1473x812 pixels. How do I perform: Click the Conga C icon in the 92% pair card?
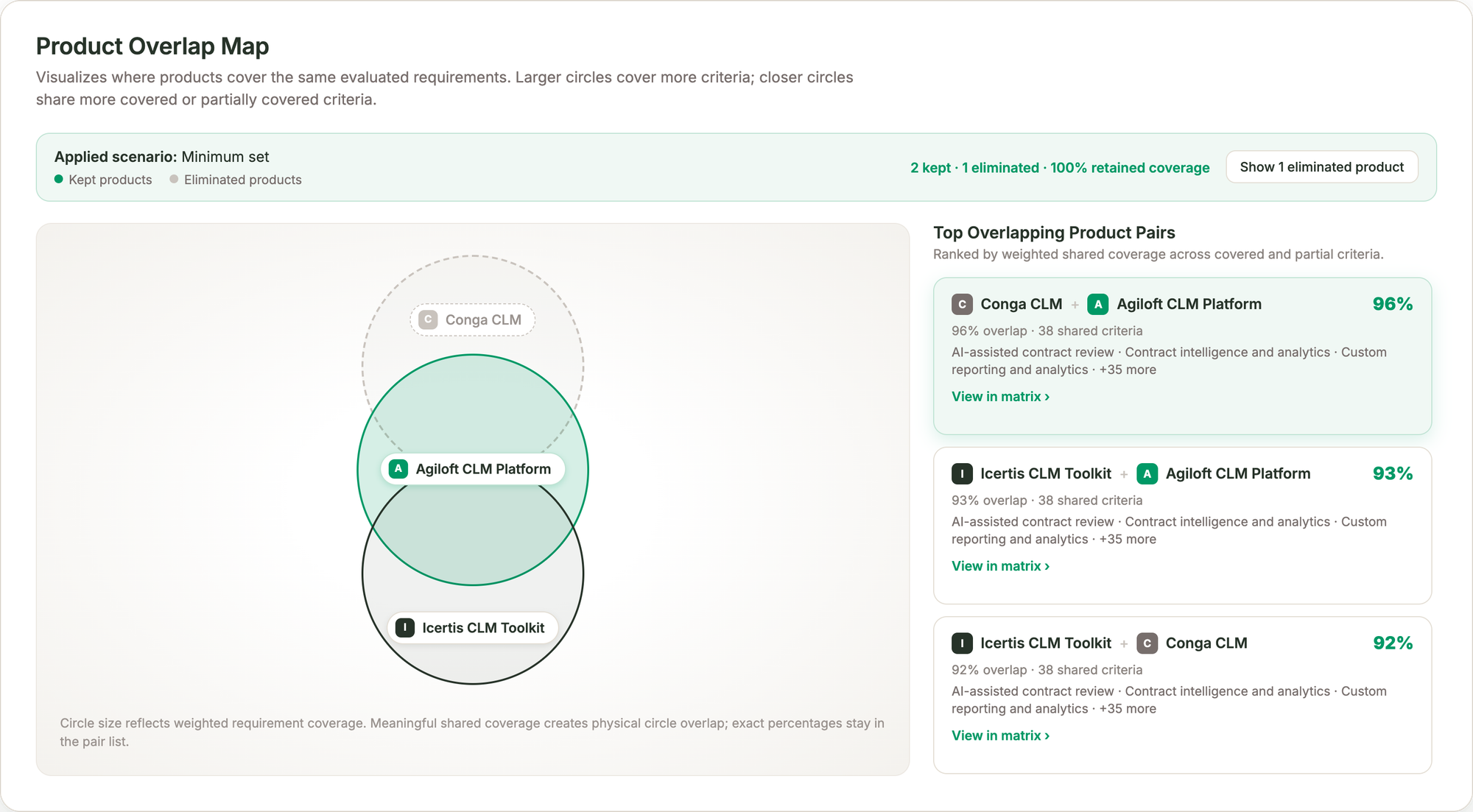1147,643
